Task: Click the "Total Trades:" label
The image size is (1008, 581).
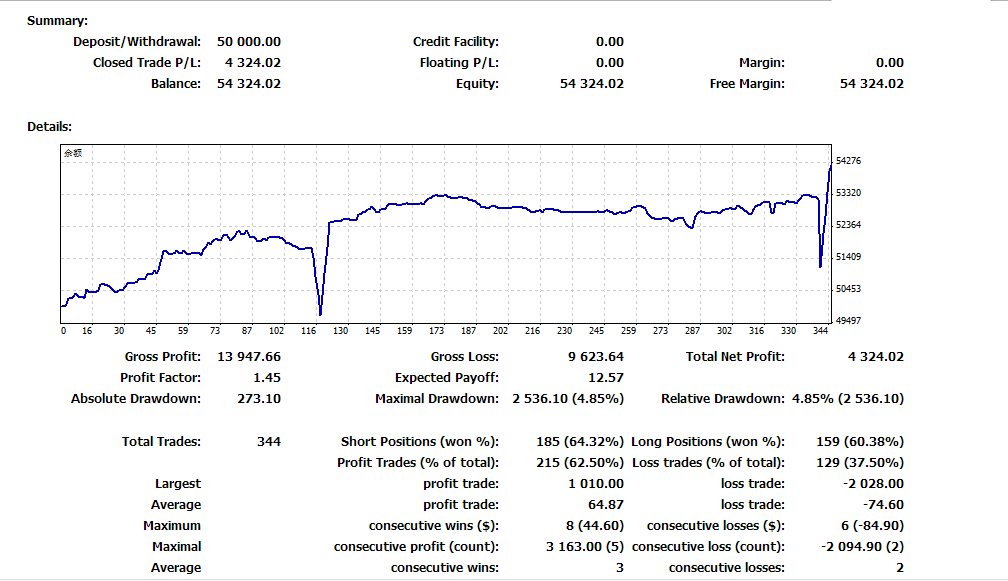Action: pos(161,442)
